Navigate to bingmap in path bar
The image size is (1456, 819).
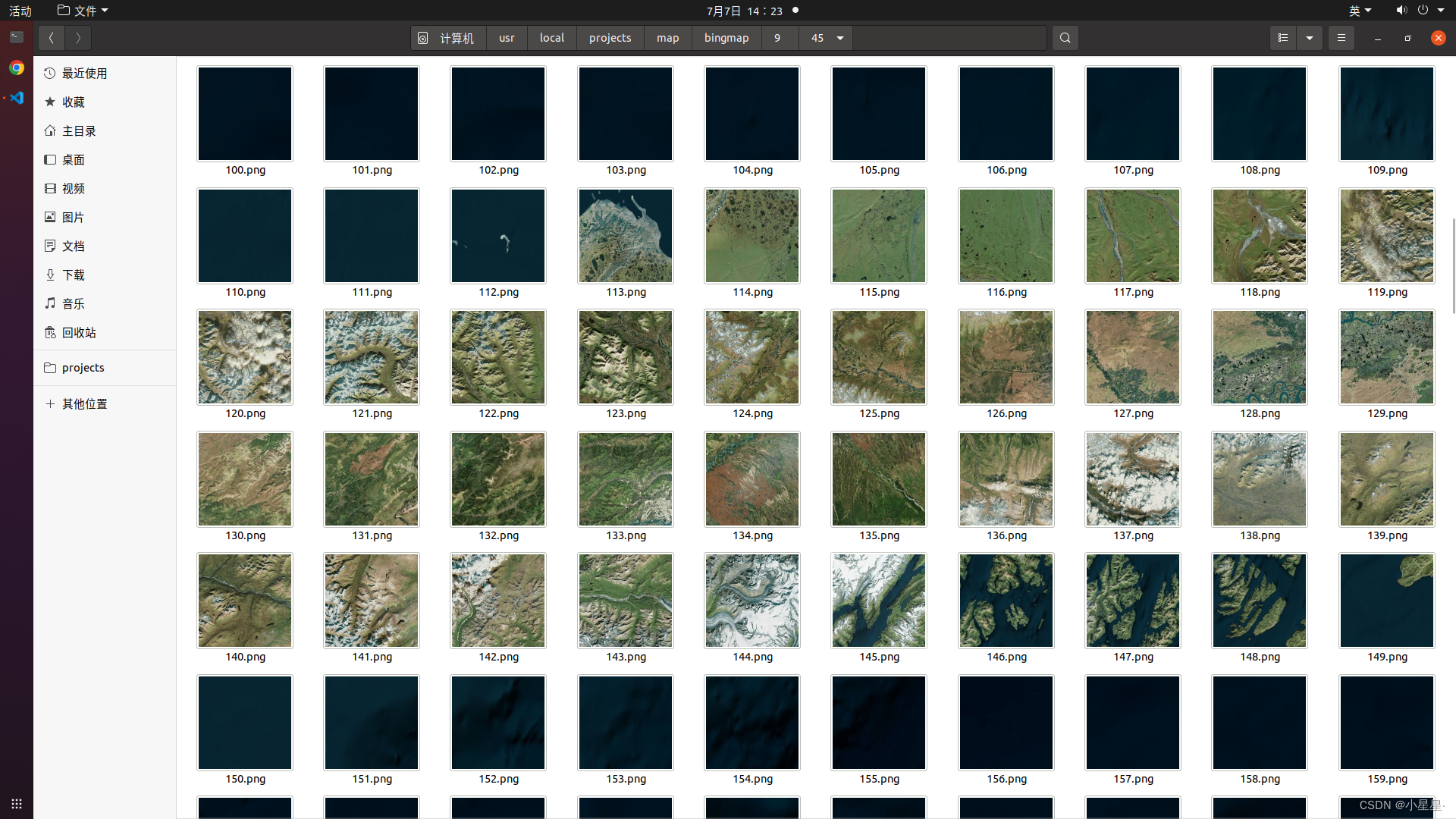point(726,38)
